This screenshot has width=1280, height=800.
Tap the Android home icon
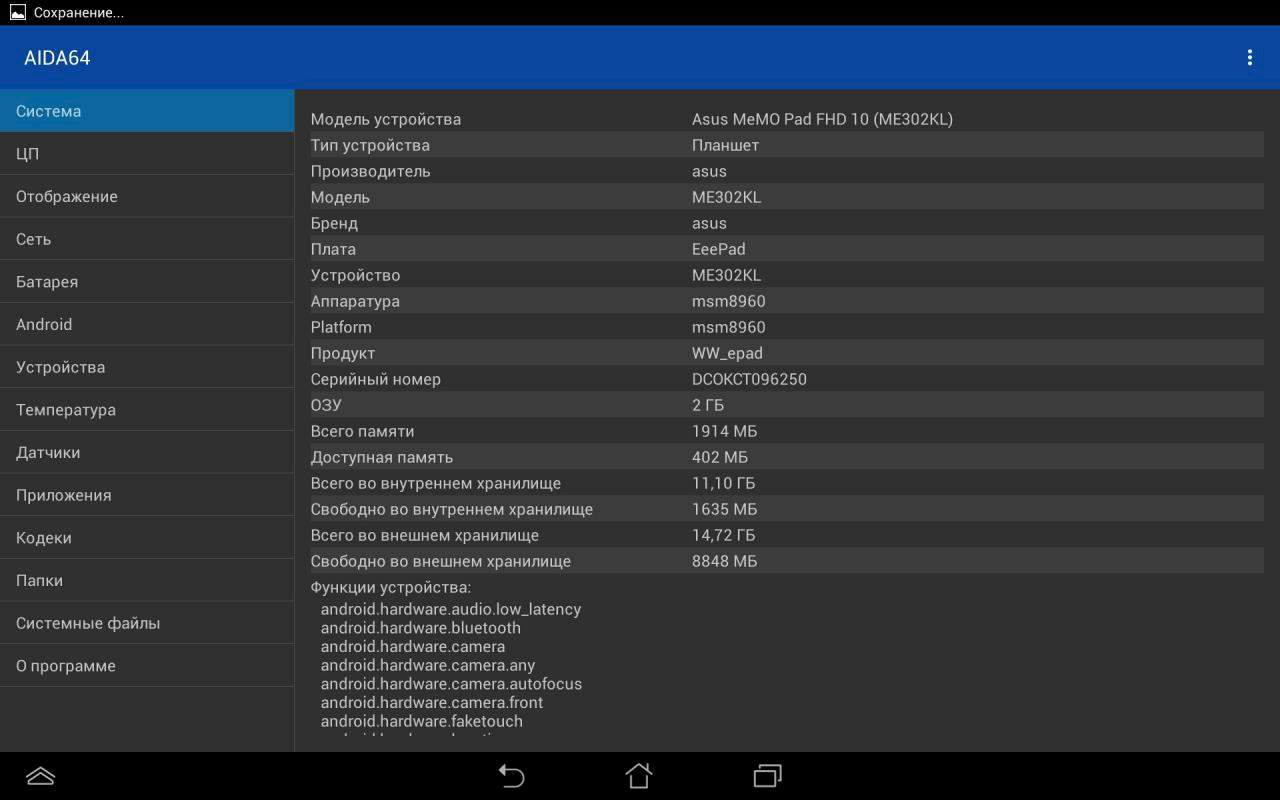pyautogui.click(x=639, y=776)
